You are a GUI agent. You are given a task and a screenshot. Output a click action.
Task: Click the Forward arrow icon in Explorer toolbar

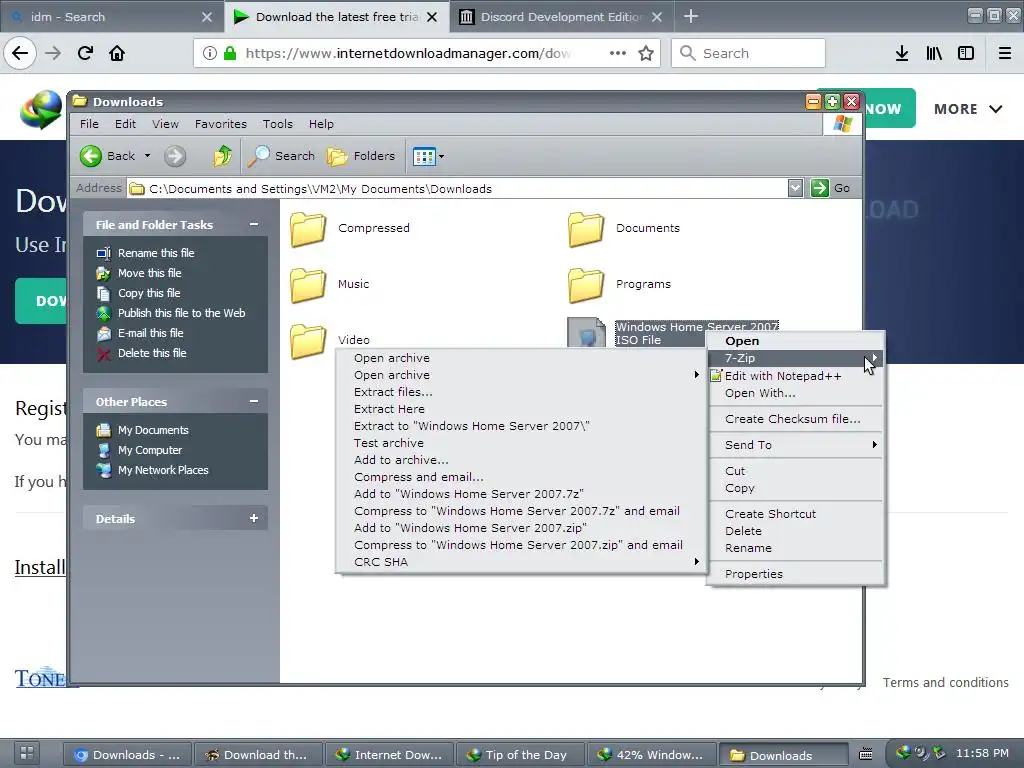tap(175, 156)
